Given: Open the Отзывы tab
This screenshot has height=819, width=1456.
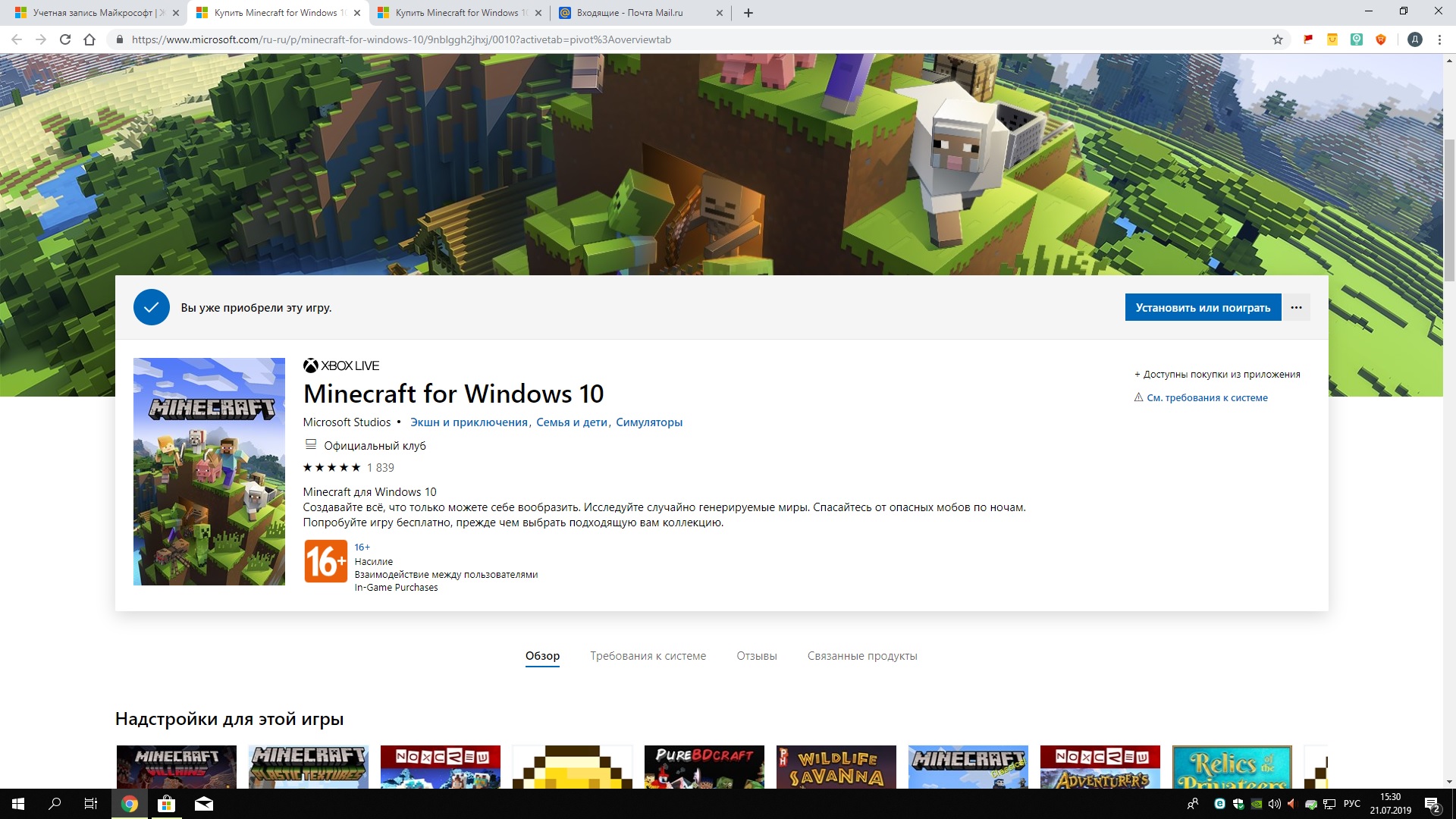Looking at the screenshot, I should (x=757, y=656).
